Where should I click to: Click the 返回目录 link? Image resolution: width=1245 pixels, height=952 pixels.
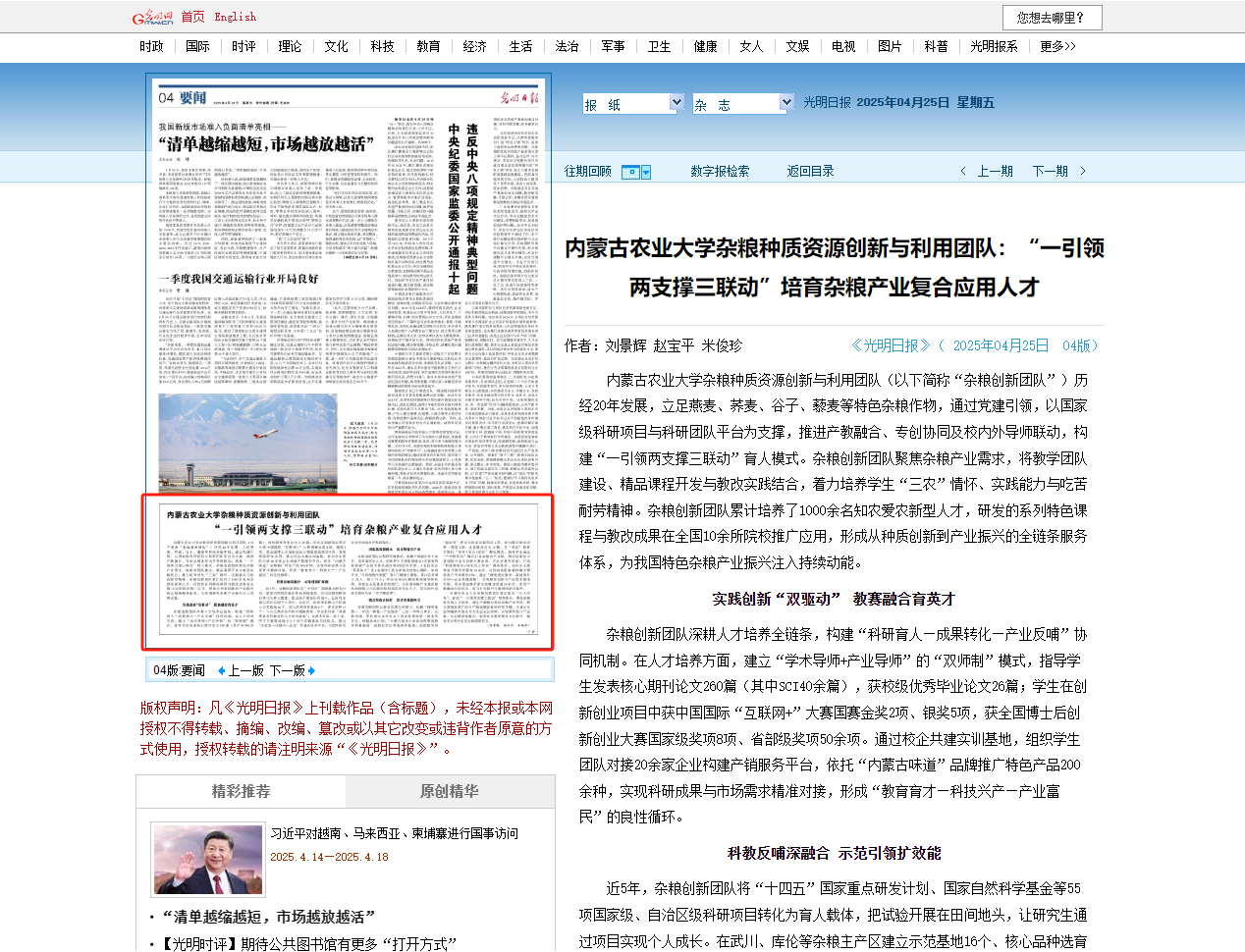pyautogui.click(x=810, y=172)
